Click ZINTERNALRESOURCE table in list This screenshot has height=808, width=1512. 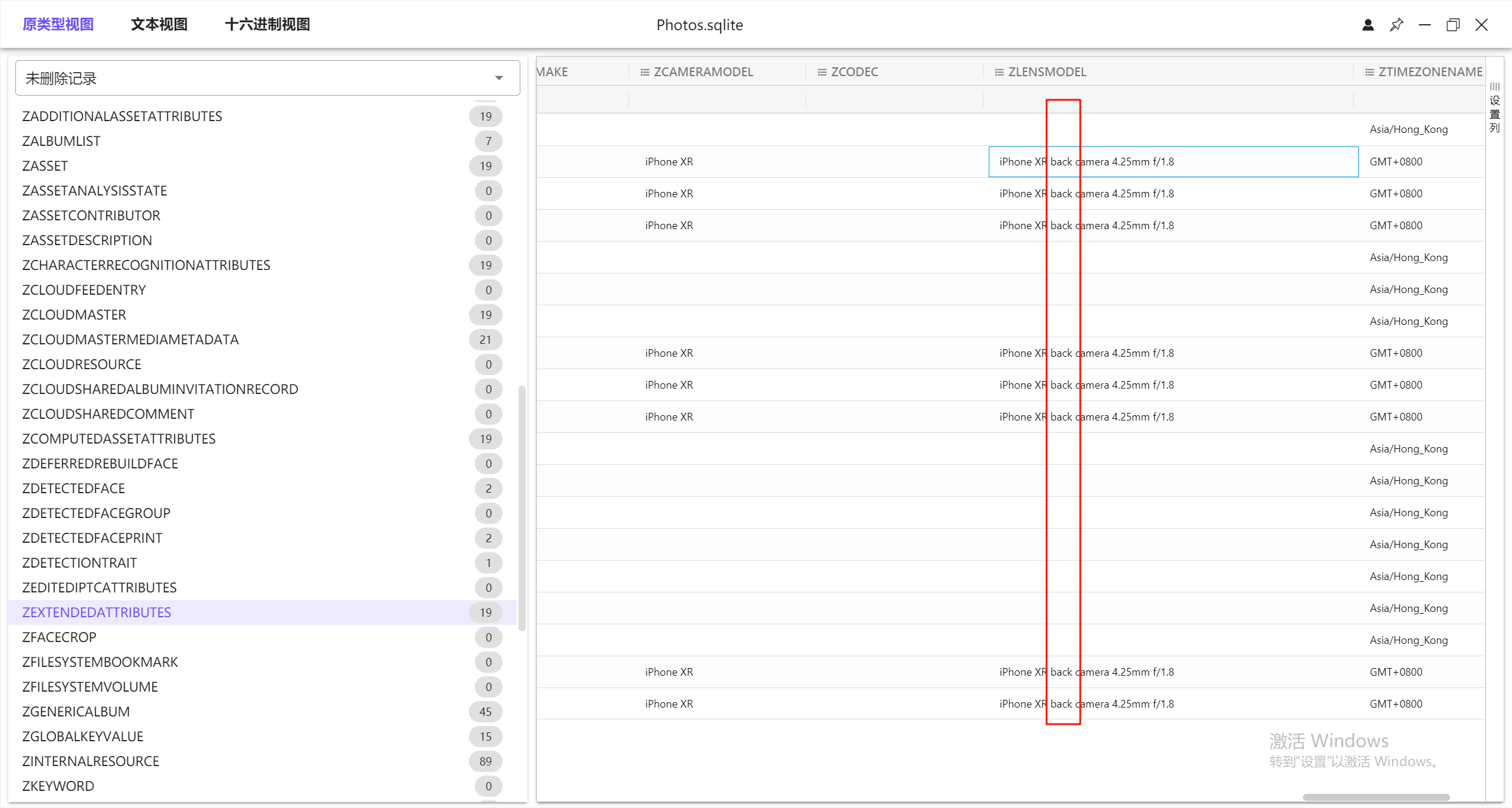90,761
